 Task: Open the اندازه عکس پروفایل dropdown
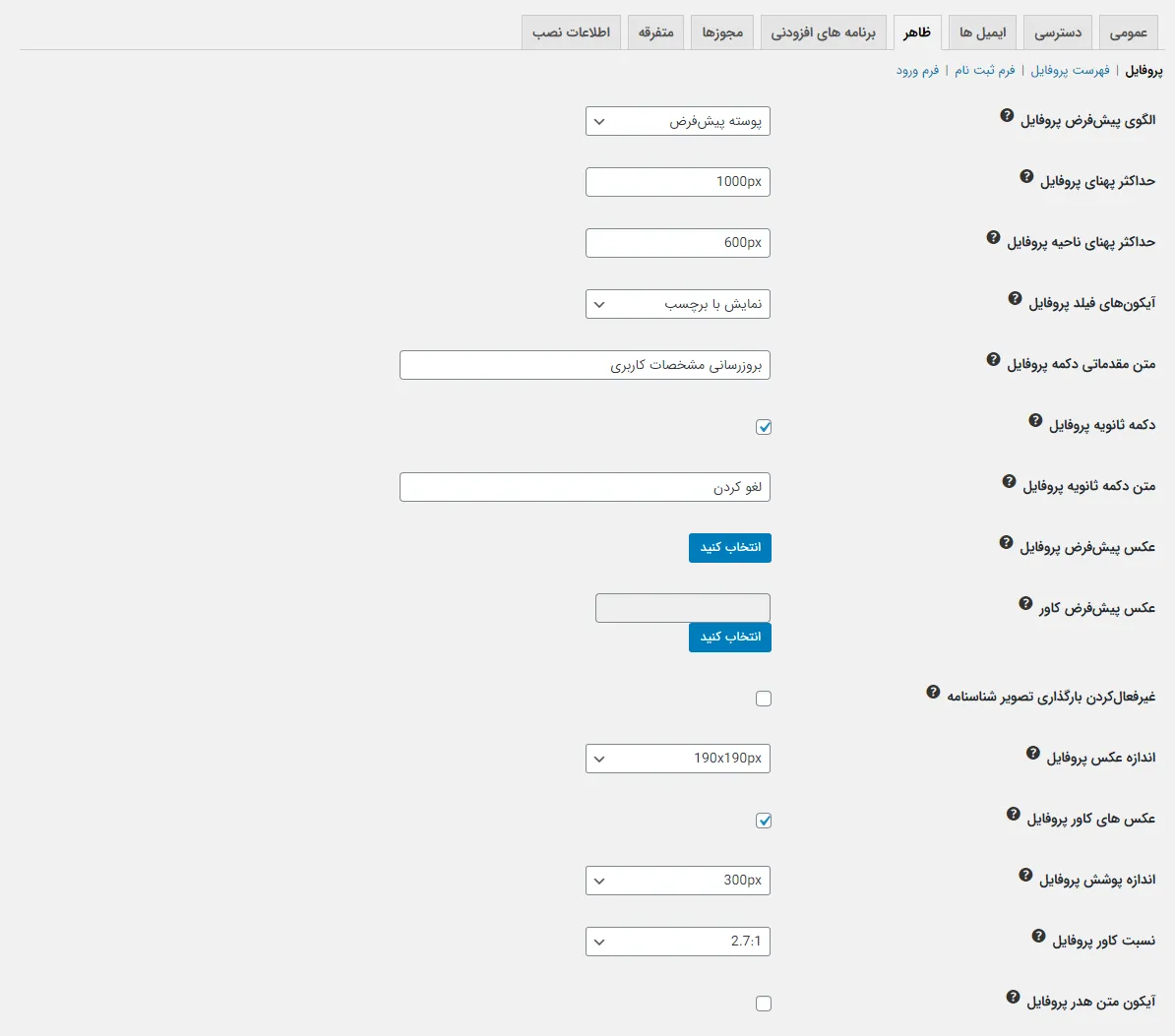677,759
